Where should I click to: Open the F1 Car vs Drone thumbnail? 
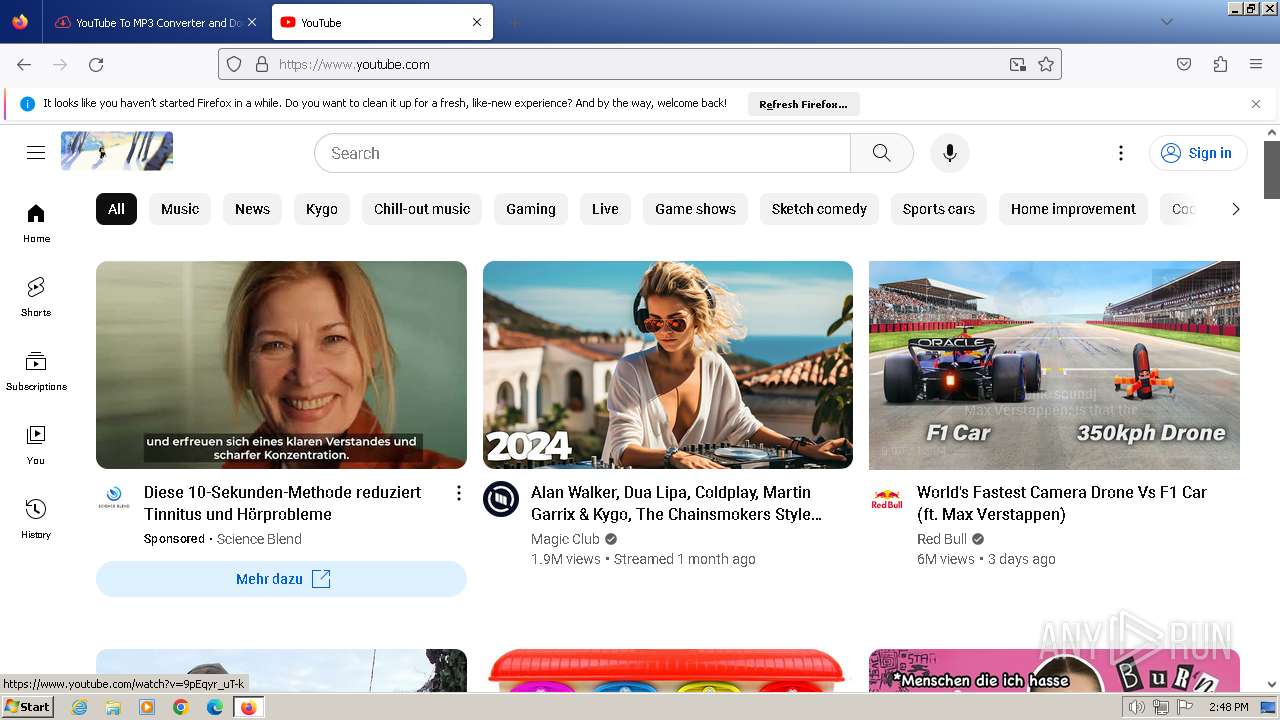pyautogui.click(x=1054, y=365)
